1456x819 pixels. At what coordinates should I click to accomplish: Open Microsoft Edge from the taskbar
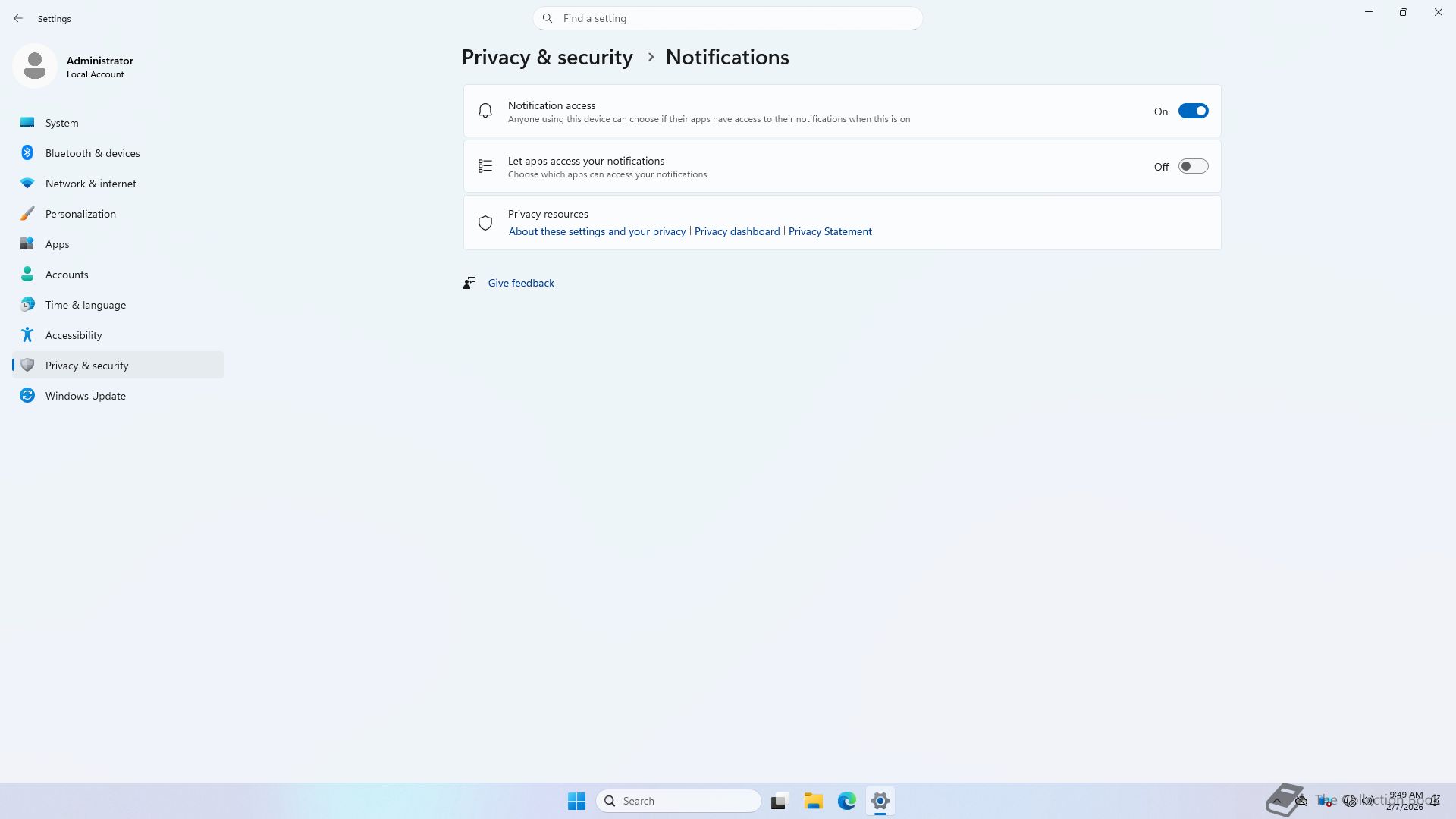point(846,801)
